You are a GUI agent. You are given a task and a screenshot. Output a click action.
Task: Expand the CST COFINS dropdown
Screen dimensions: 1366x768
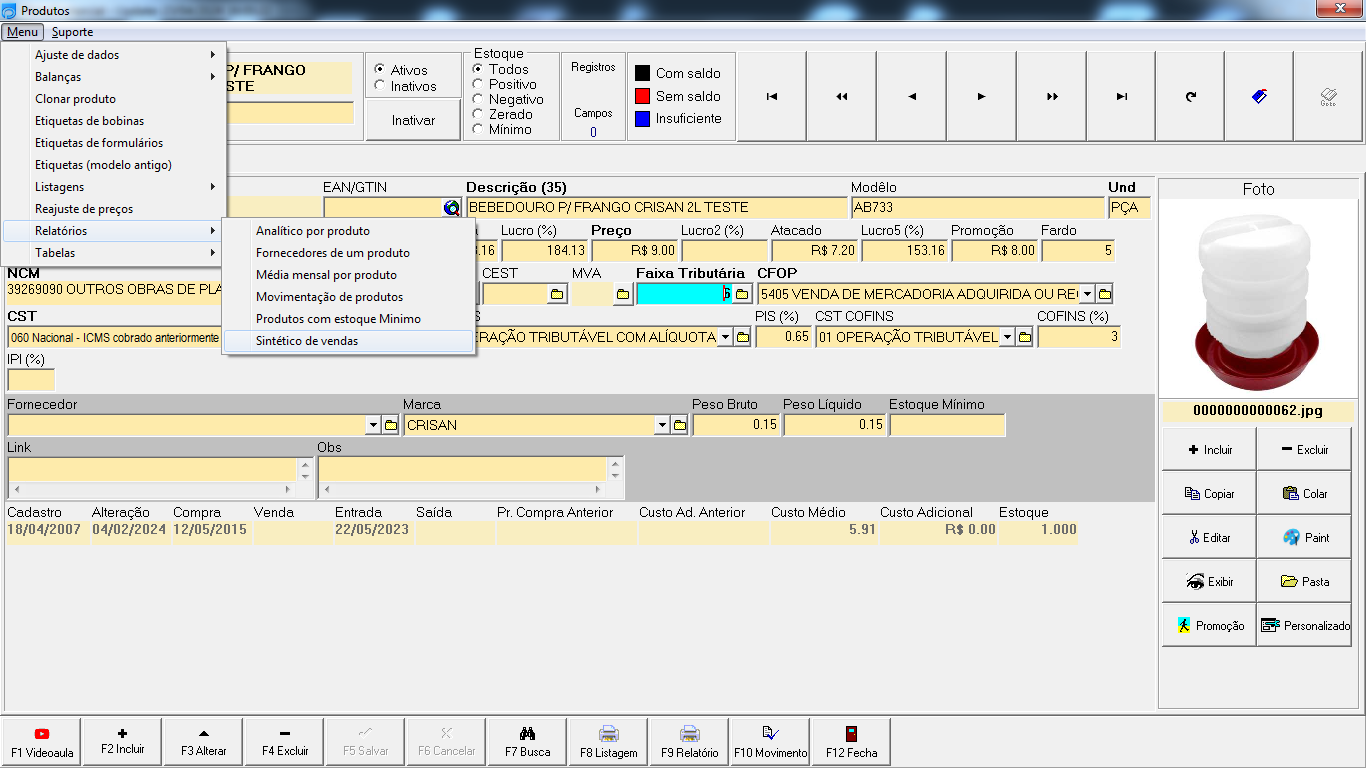[1007, 338]
